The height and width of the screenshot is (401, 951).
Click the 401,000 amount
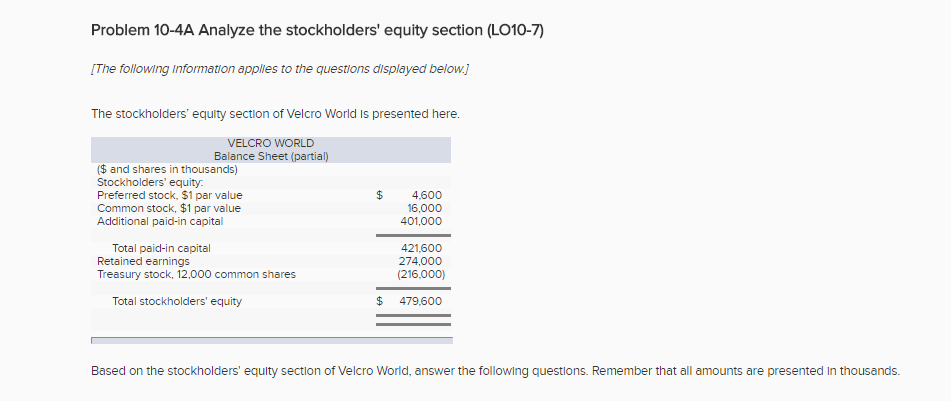pos(421,221)
